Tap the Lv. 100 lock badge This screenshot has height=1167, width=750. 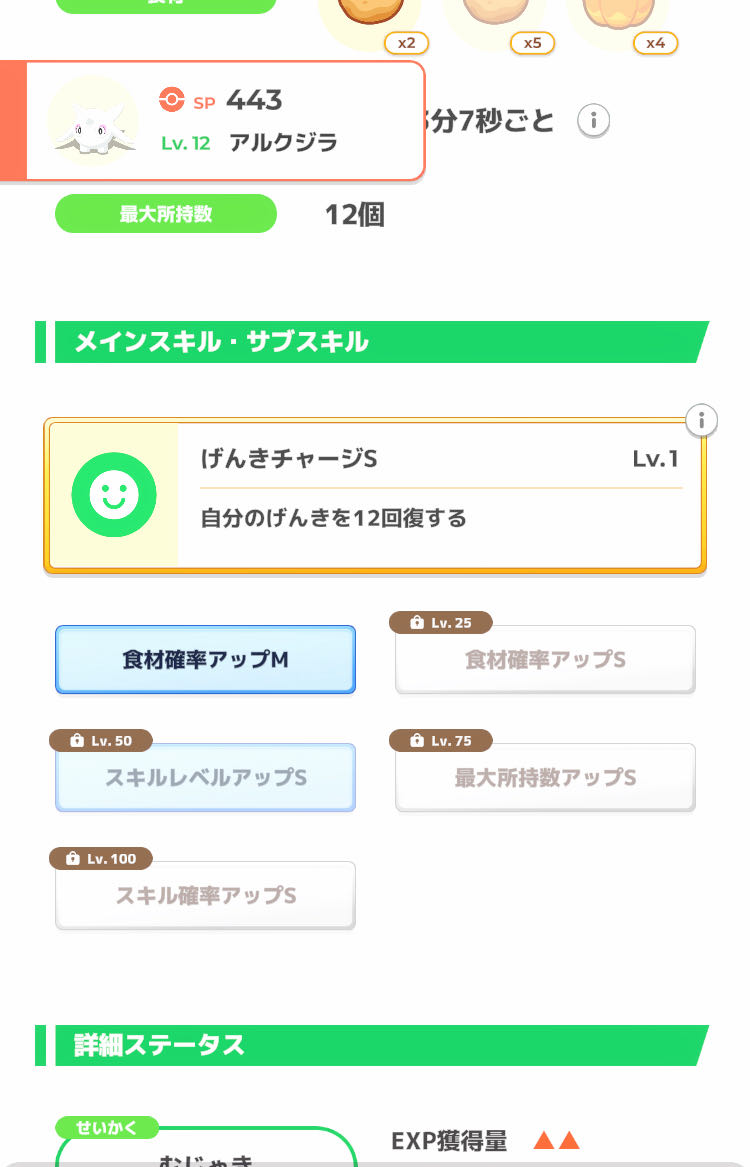[x=101, y=859]
